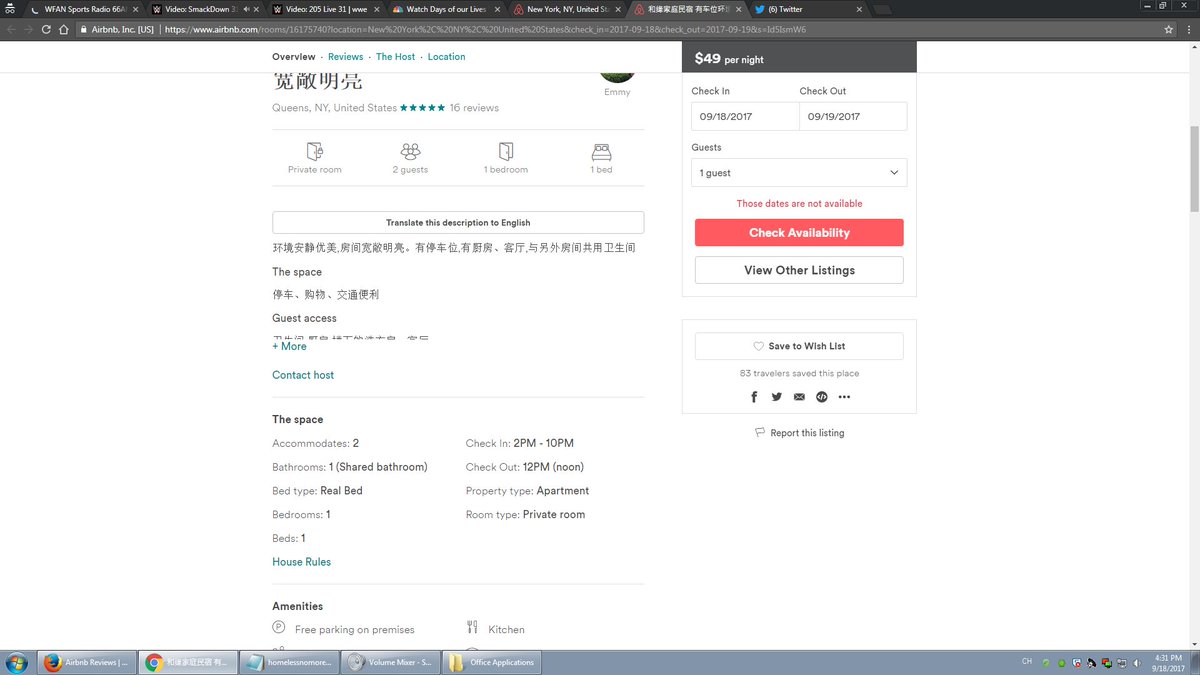Switch to New York, NY Airbnb tab
The height and width of the screenshot is (675, 1200).
[x=566, y=9]
